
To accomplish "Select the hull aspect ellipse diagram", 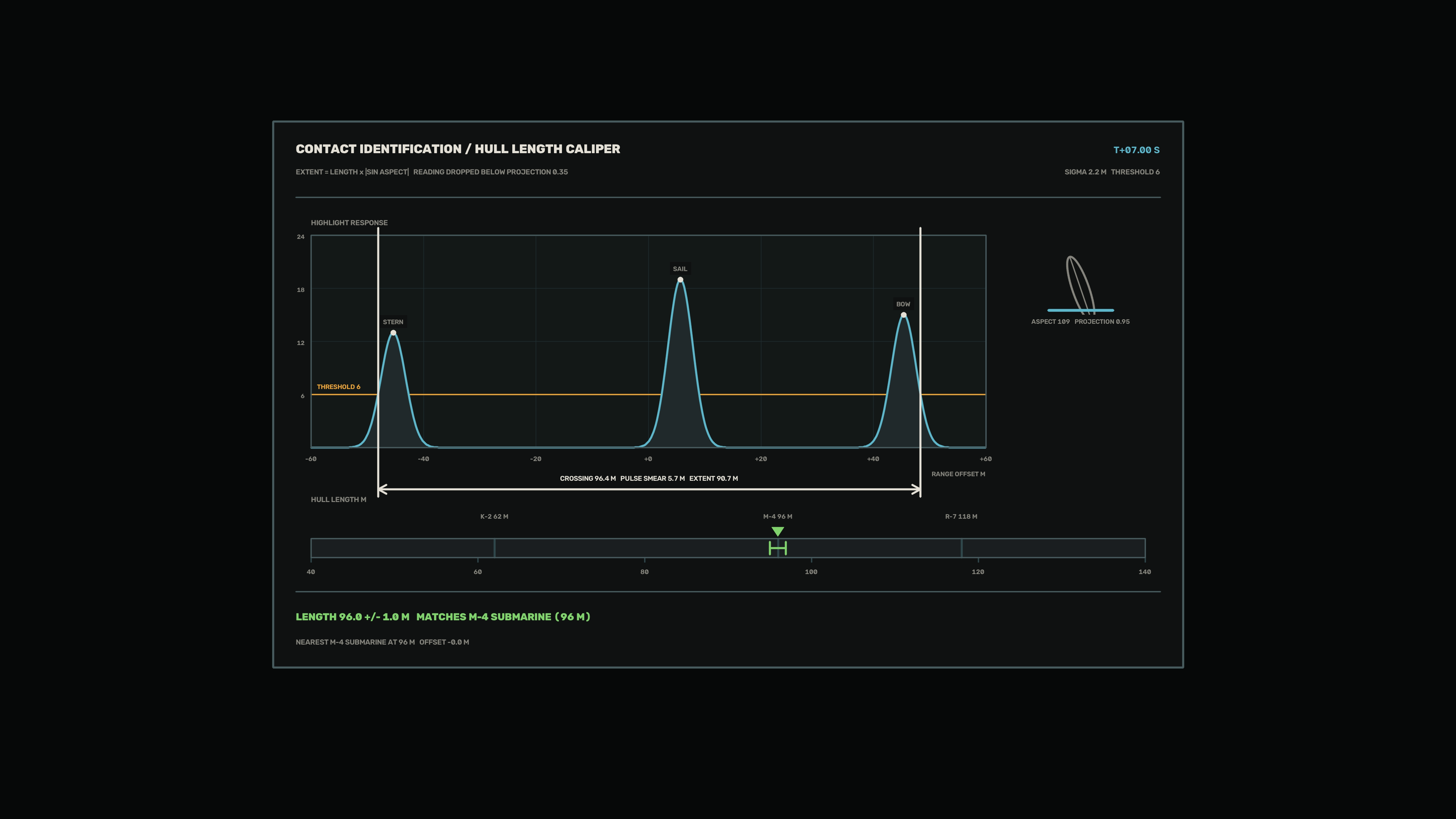I will pos(1080,286).
